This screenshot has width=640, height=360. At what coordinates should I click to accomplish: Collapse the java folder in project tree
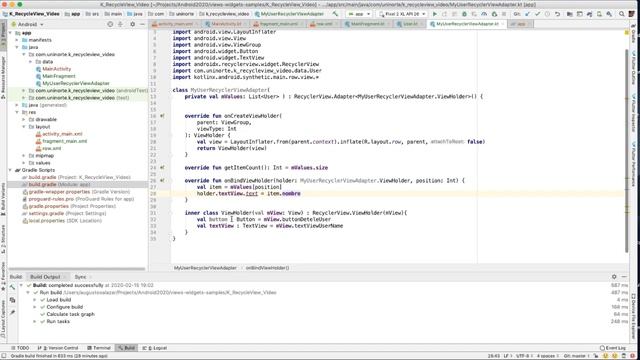tap(17, 47)
